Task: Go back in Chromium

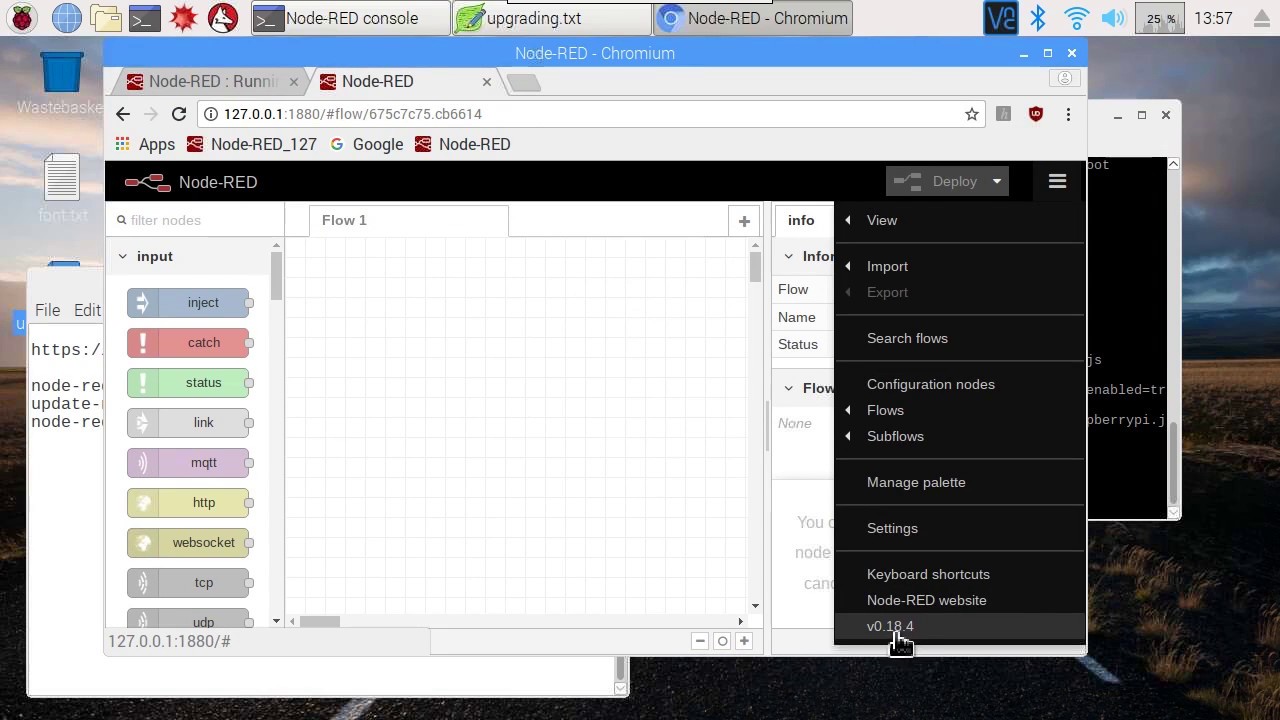Action: [x=123, y=114]
